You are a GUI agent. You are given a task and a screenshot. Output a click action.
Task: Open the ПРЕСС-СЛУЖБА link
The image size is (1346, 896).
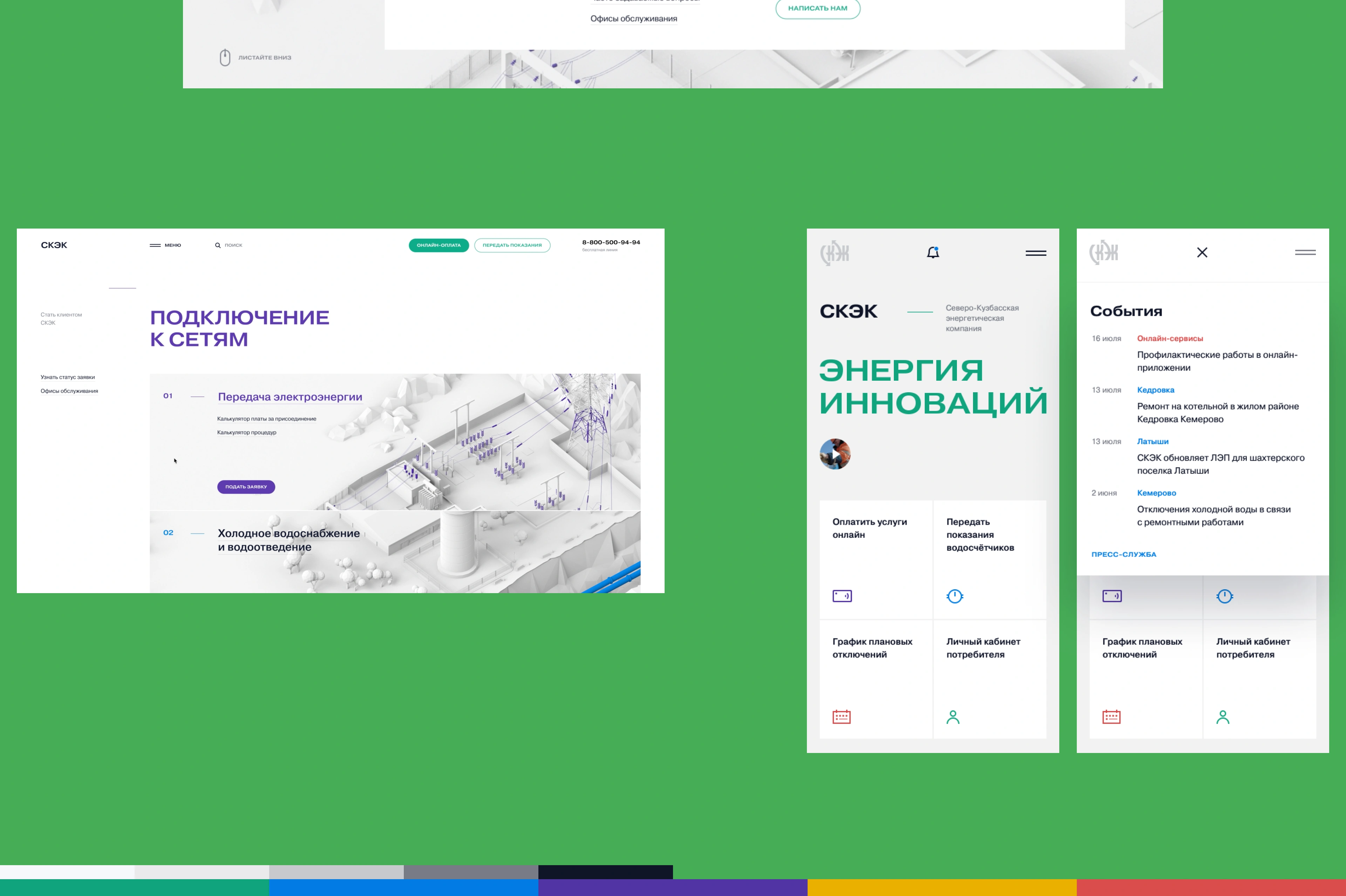tap(1124, 554)
